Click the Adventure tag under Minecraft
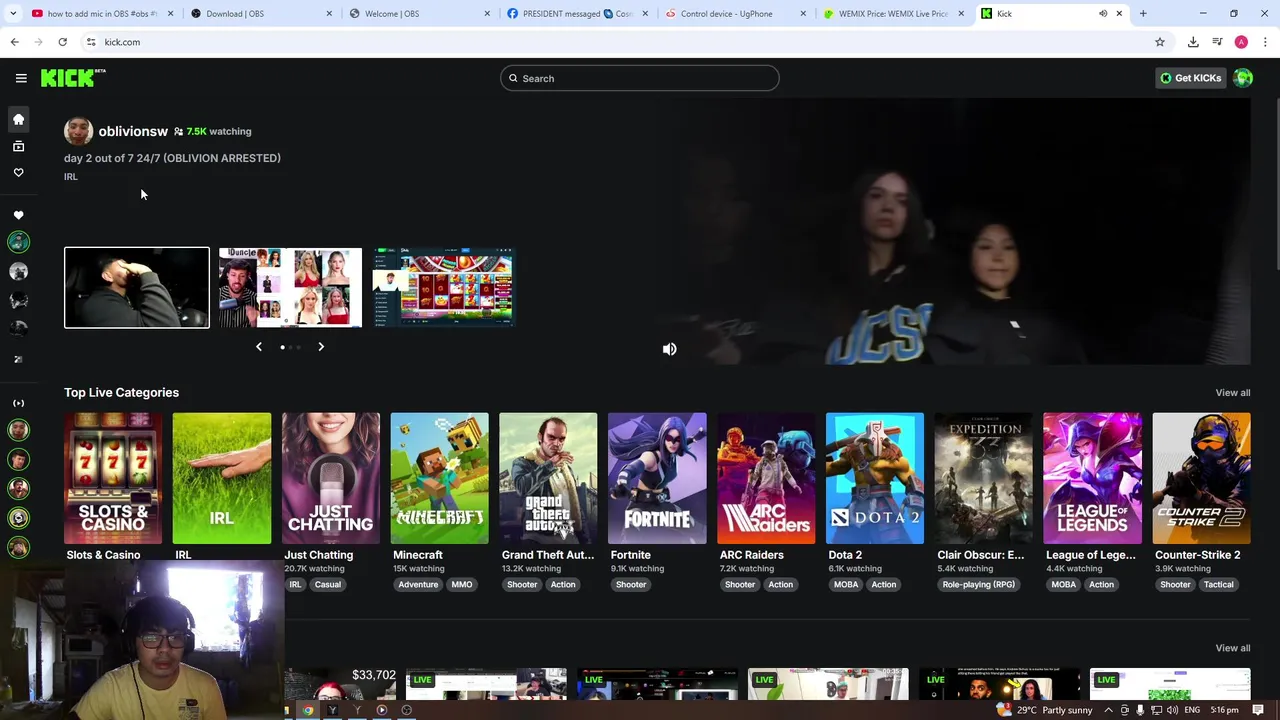This screenshot has height=720, width=1280. click(418, 584)
